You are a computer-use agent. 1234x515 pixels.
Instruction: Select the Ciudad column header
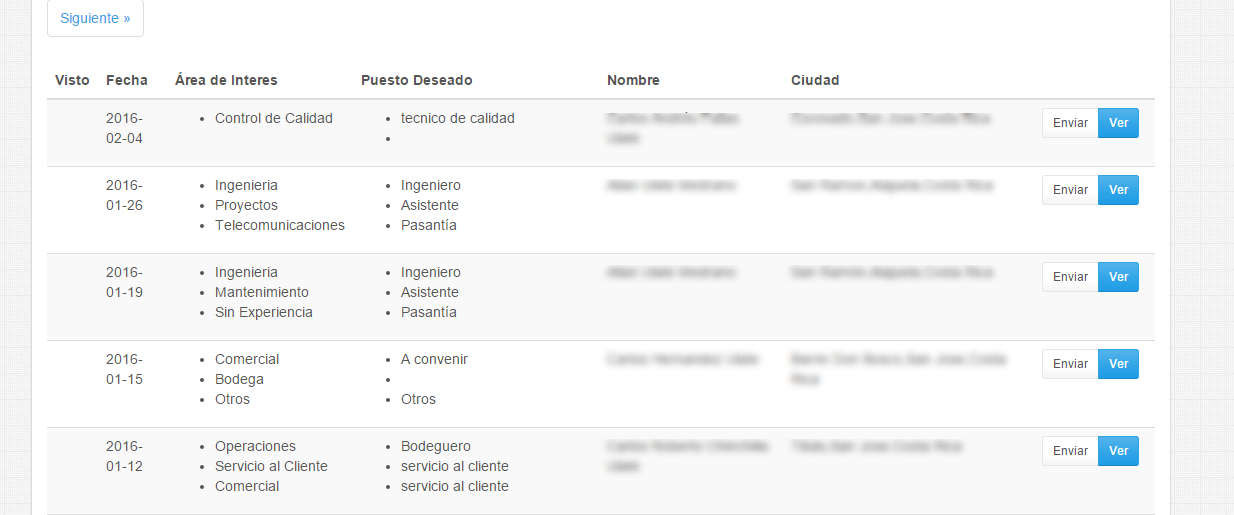coord(815,80)
